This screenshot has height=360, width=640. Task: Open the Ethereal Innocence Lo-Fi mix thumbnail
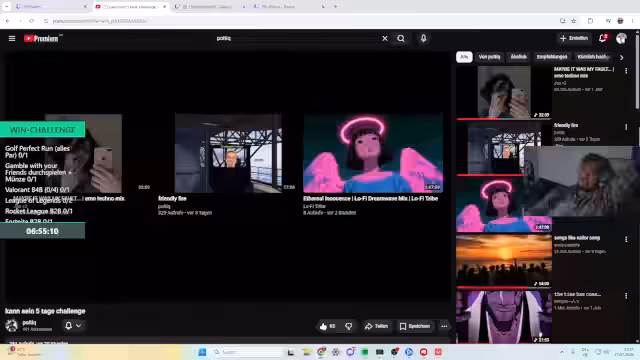point(373,153)
